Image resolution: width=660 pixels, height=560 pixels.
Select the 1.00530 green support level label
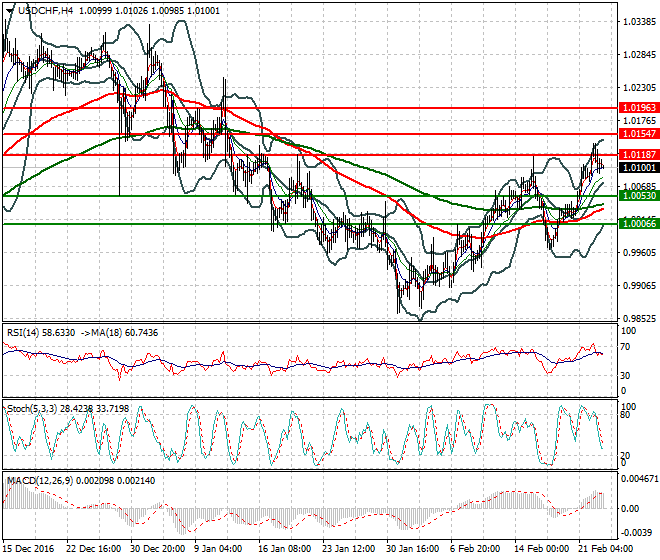pos(639,196)
